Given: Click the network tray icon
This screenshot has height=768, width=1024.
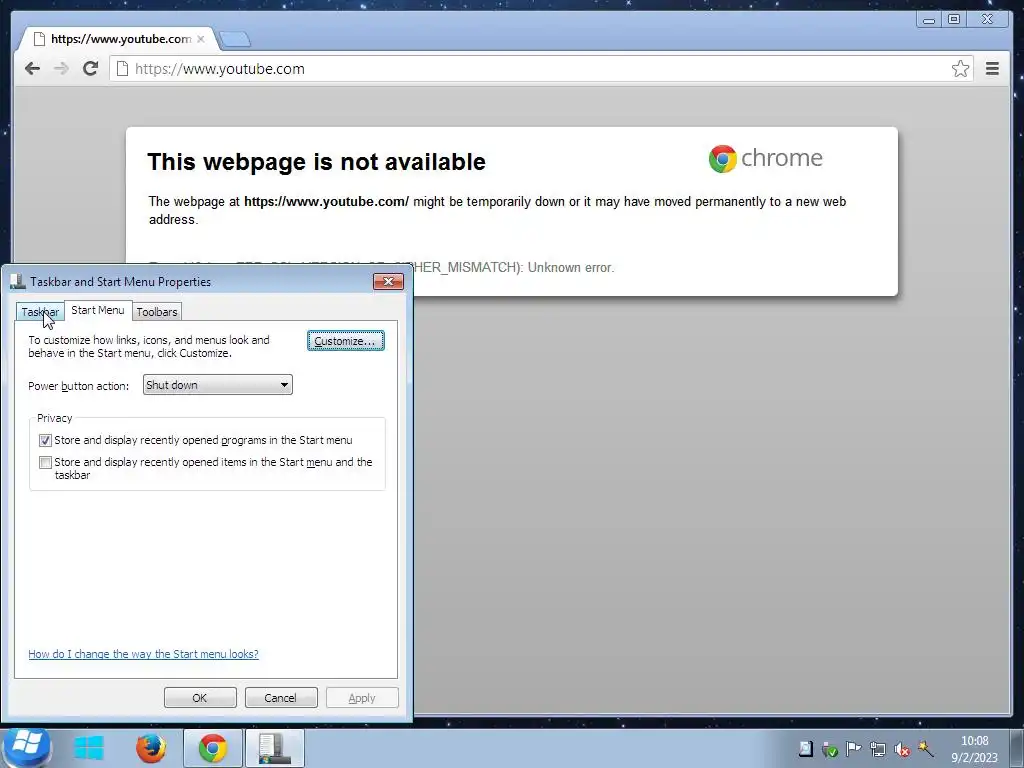Looking at the screenshot, I should 878,749.
